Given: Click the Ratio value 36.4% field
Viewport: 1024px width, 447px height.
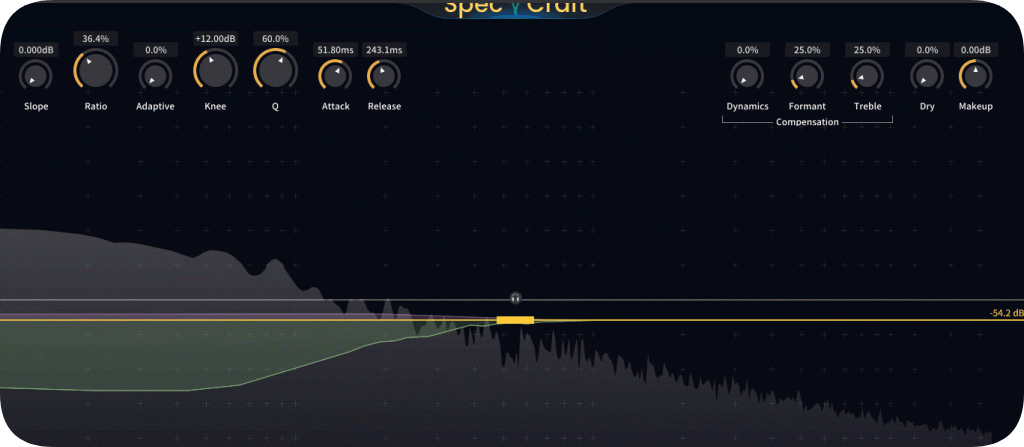Looking at the screenshot, I should point(95,39).
